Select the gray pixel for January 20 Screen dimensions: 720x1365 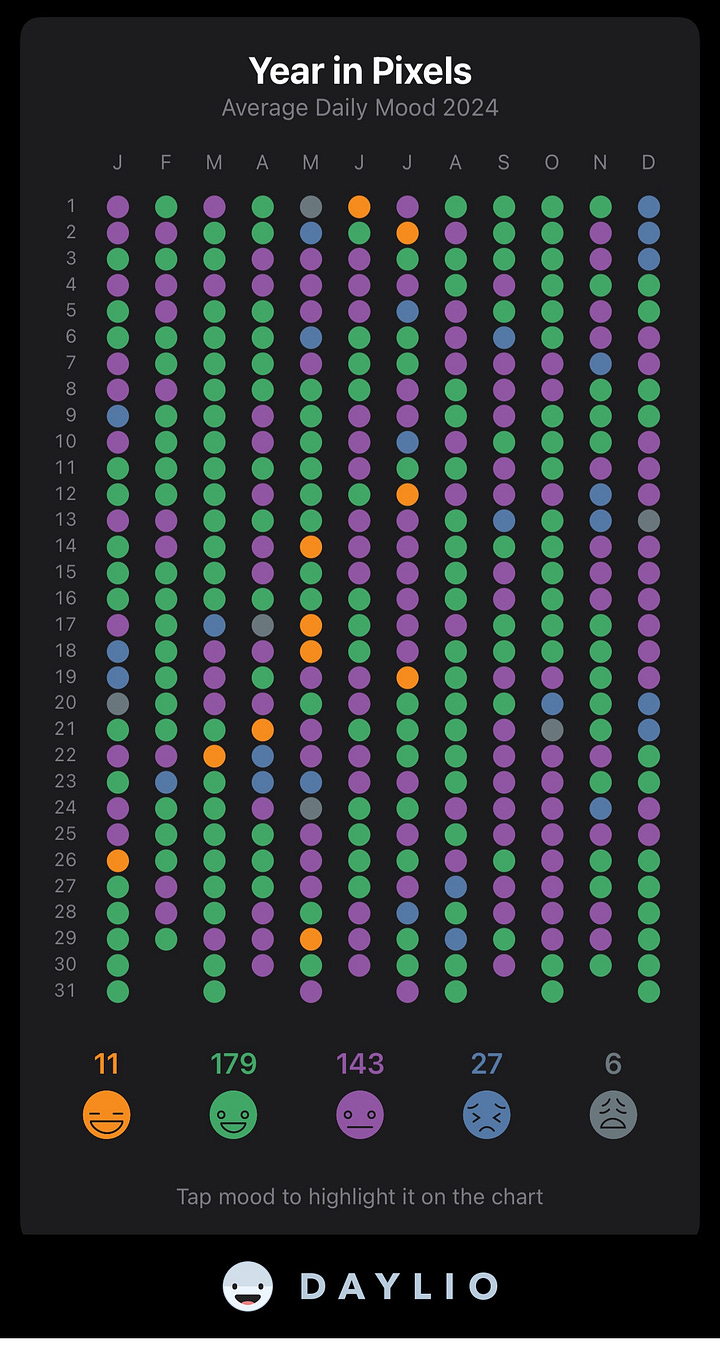coord(118,703)
